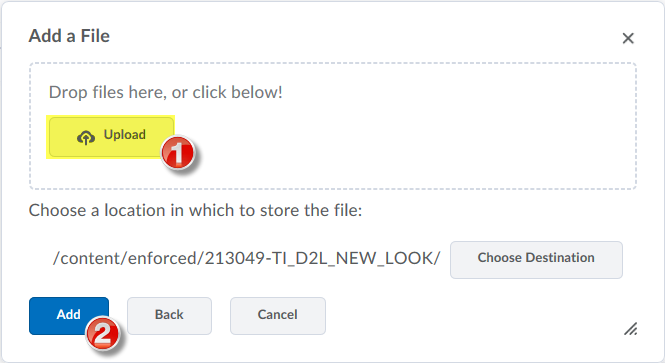Select the /content/enforced destination path text

(x=246, y=258)
